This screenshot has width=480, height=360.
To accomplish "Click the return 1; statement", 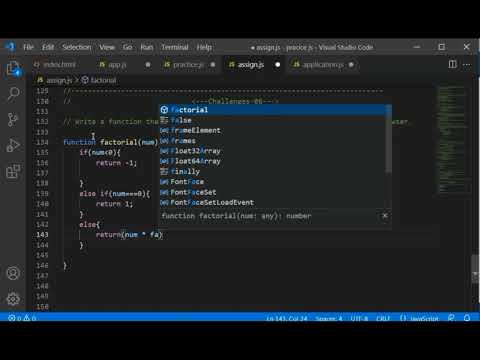I will [114, 204].
